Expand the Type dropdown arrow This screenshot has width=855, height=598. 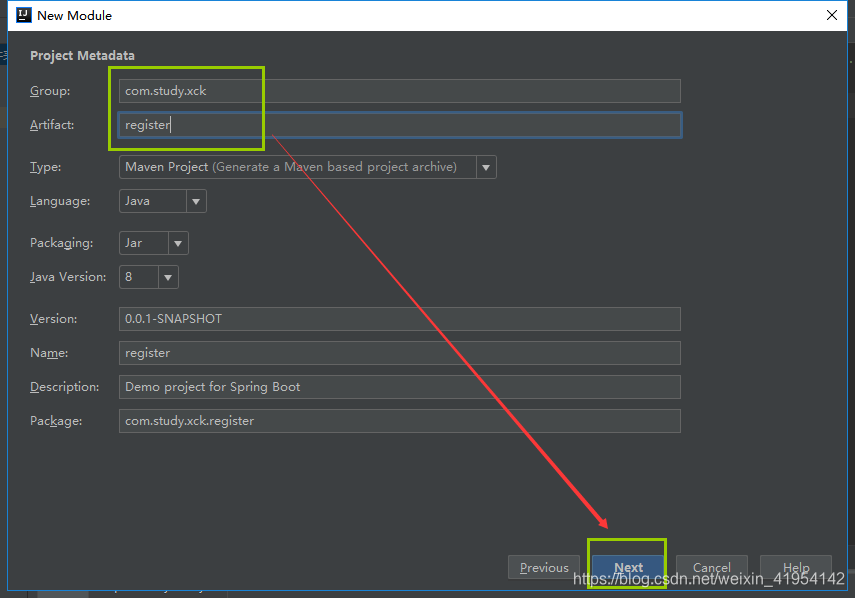[486, 167]
